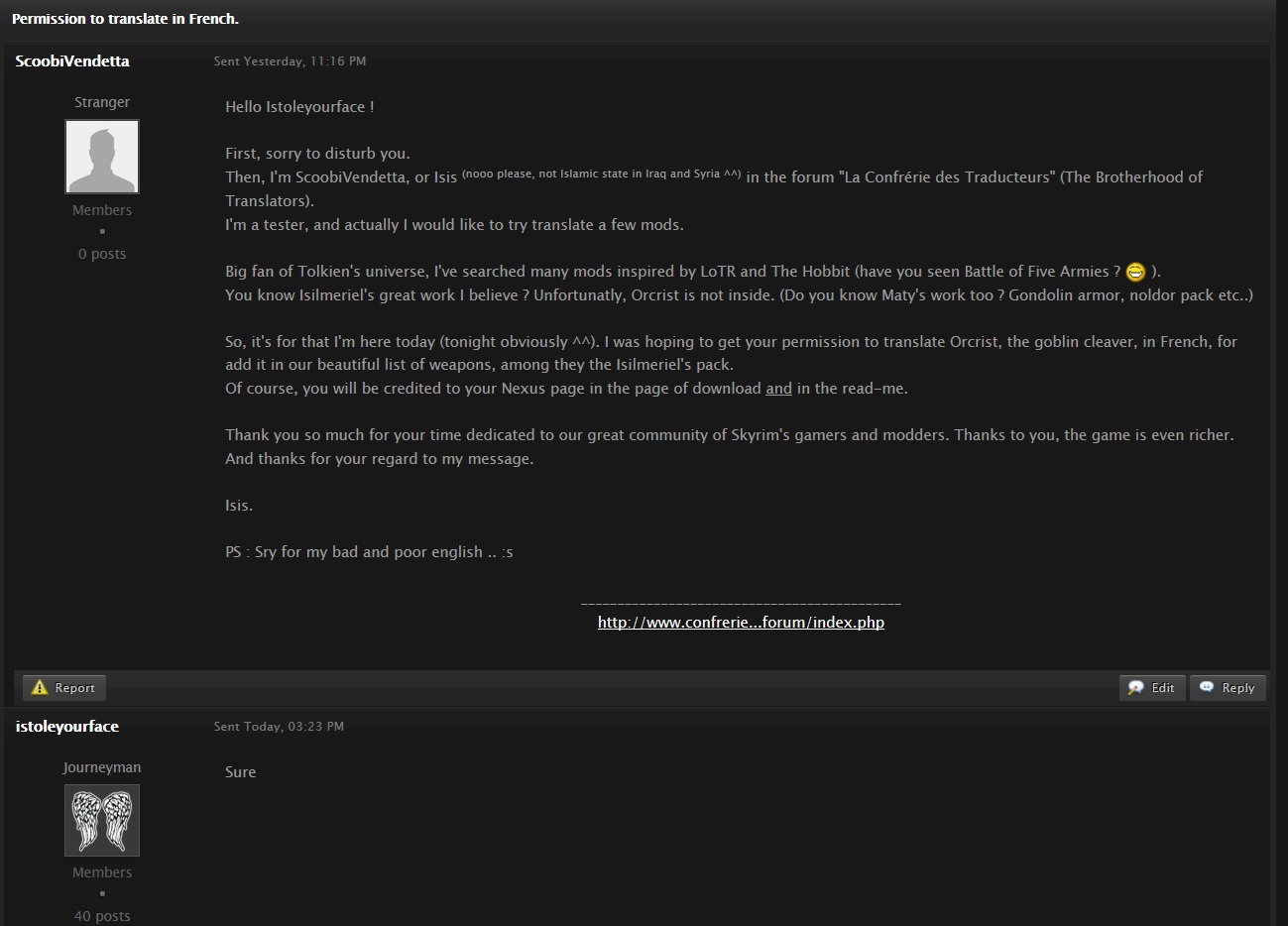Open the confrerie forum index.php link
Screen dimensions: 1288x926
(x=741, y=623)
